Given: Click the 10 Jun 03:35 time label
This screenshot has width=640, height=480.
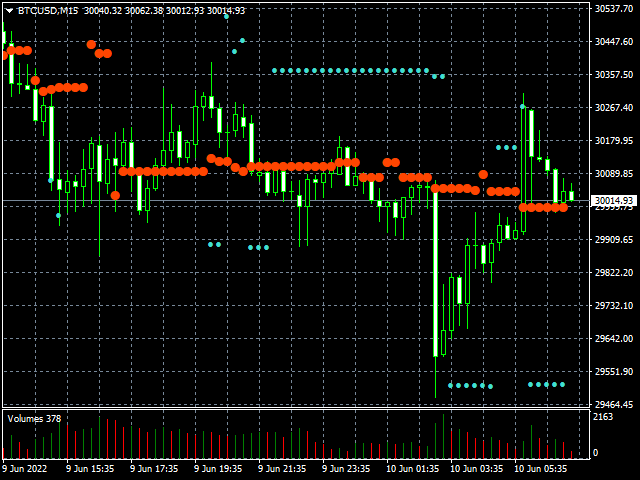Looking at the screenshot, I should tap(477, 469).
